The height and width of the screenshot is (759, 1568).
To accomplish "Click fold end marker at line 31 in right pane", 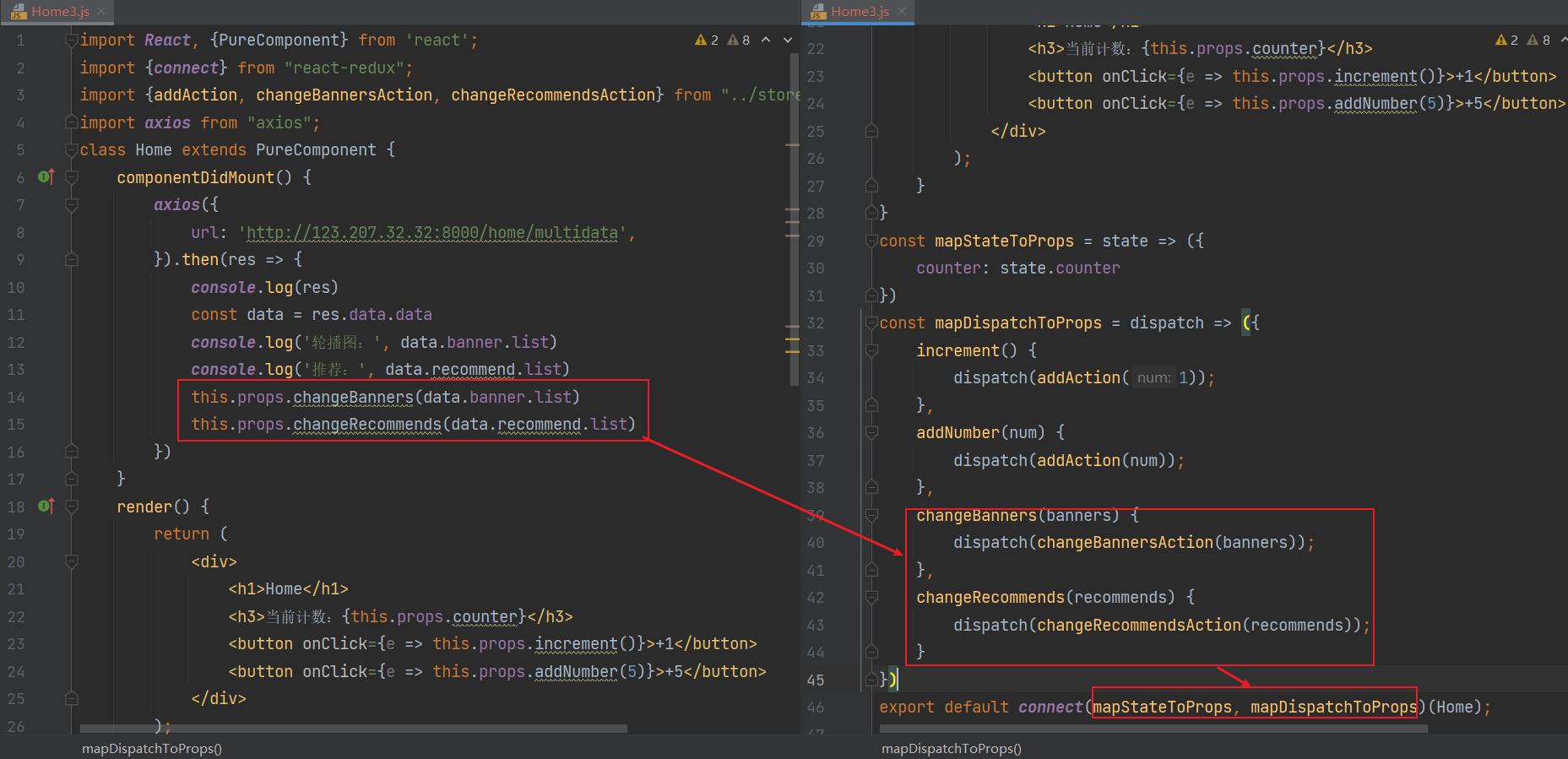I will point(871,295).
